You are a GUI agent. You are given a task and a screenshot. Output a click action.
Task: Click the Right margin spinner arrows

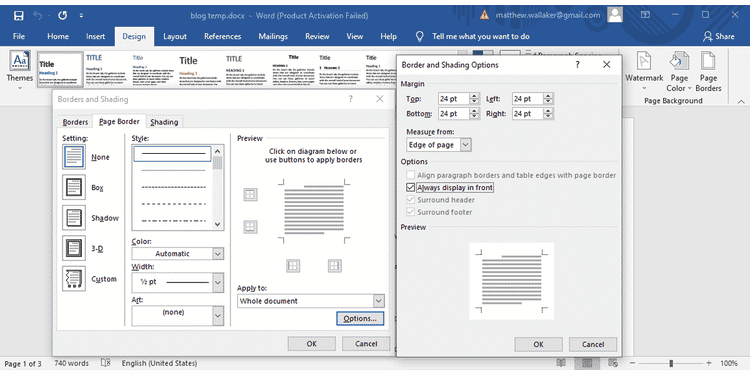click(548, 113)
